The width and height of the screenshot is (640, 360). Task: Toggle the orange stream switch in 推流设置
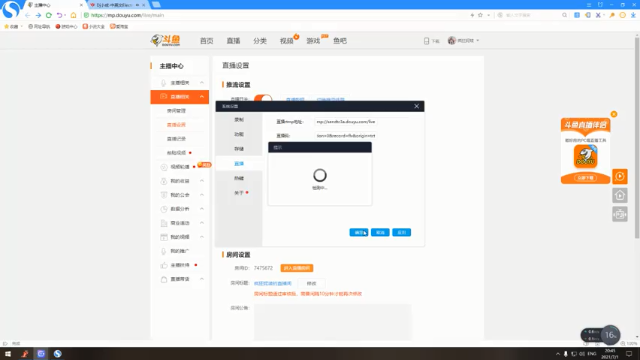(263, 98)
